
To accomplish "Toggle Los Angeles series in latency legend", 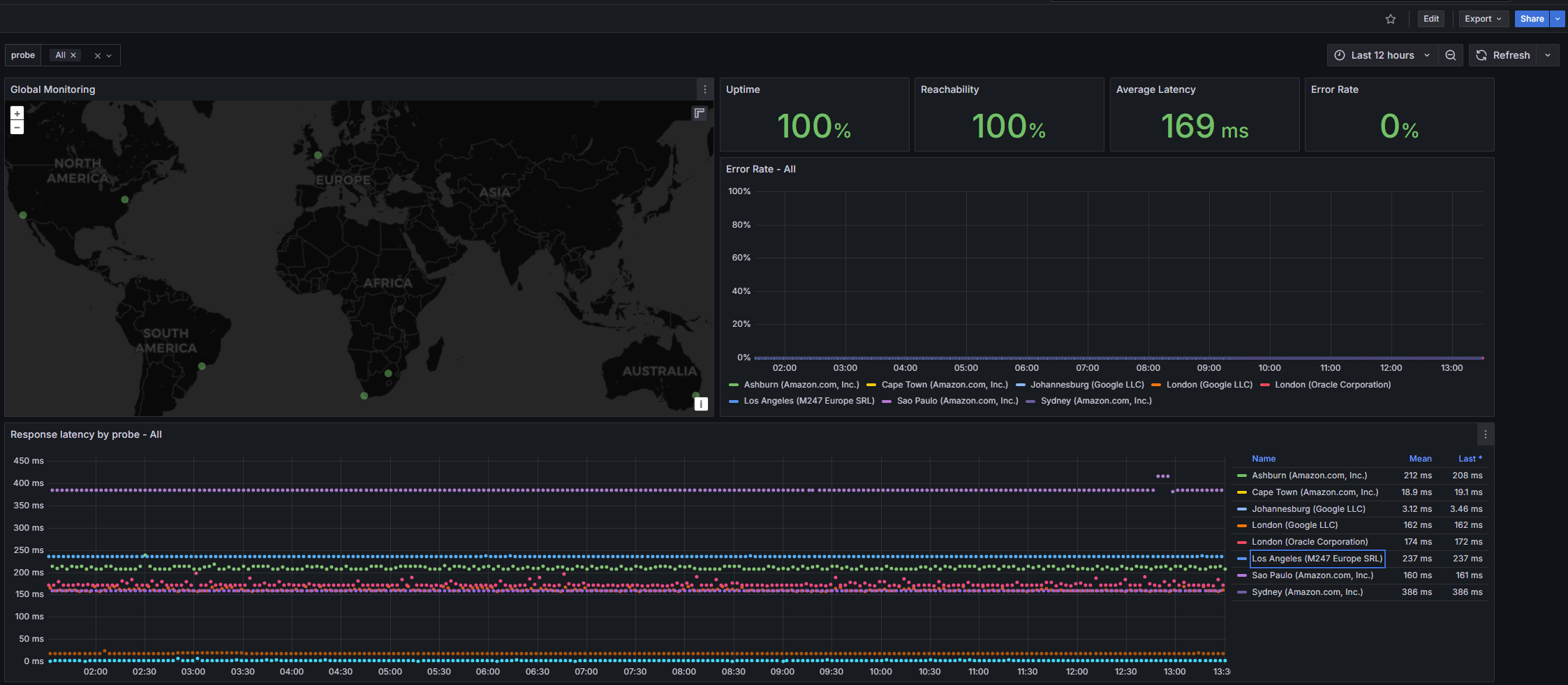I will [1316, 559].
